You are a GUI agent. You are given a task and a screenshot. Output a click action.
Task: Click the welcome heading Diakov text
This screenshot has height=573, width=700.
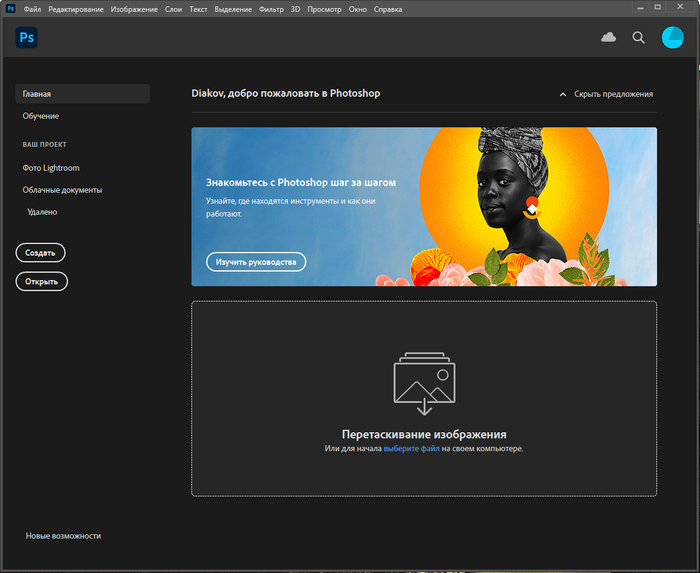(x=286, y=93)
